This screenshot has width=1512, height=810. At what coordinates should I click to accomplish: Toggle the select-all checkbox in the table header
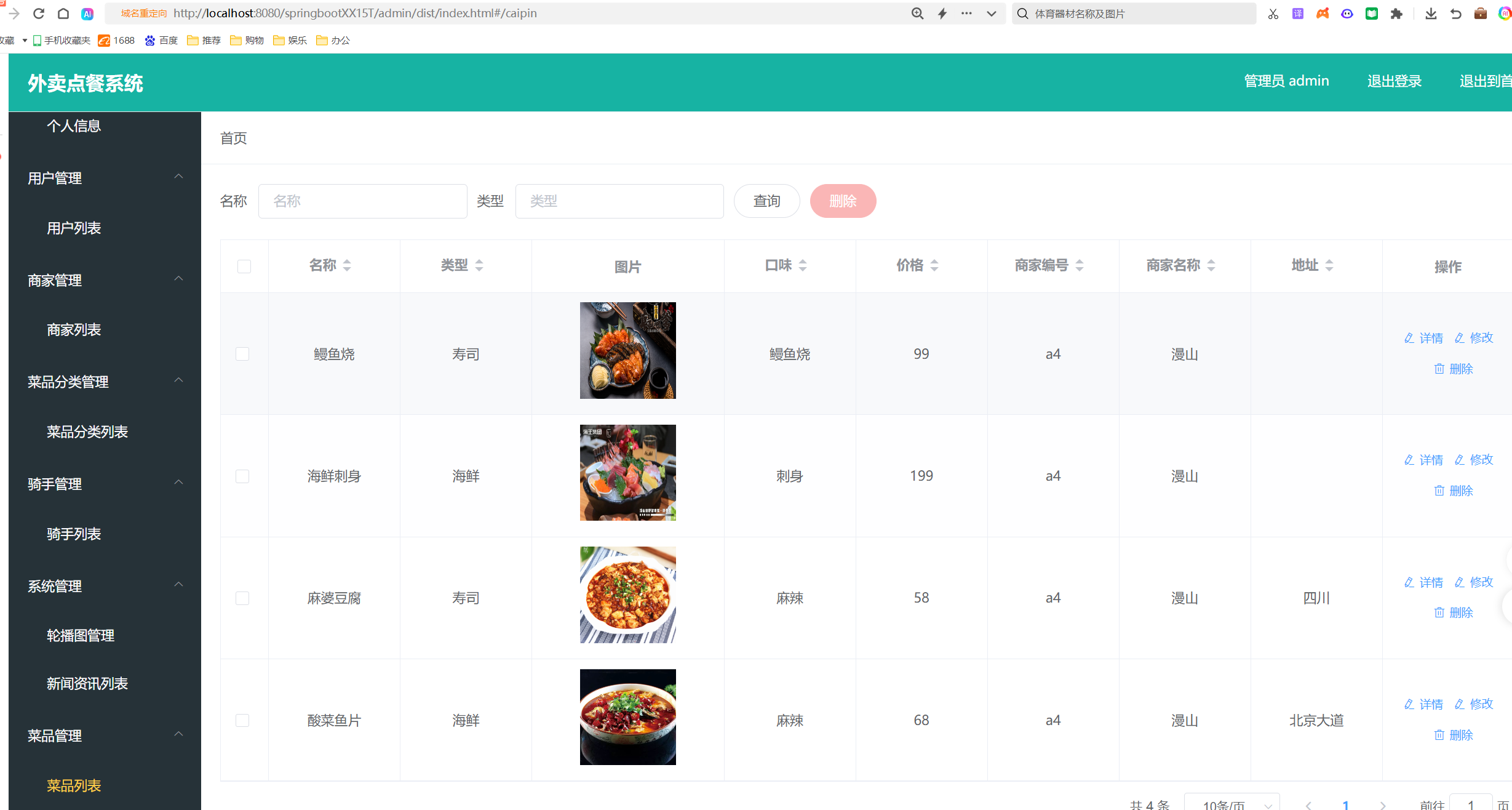(x=244, y=266)
